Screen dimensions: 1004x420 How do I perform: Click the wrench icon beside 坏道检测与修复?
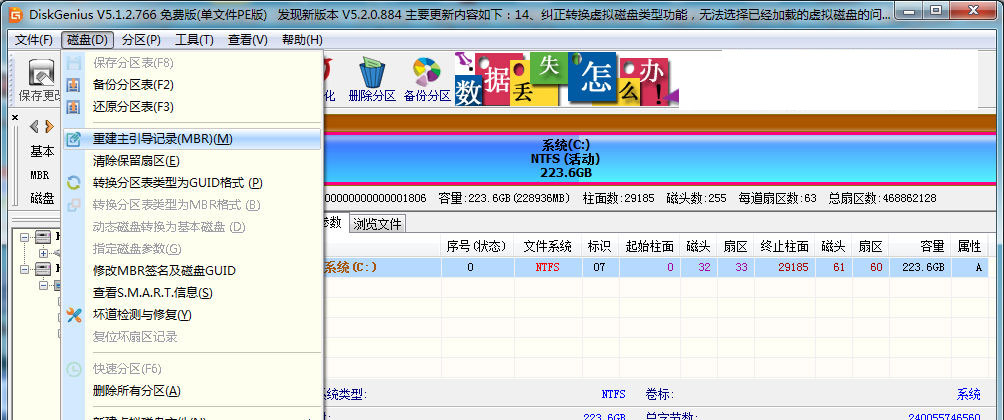coord(74,314)
